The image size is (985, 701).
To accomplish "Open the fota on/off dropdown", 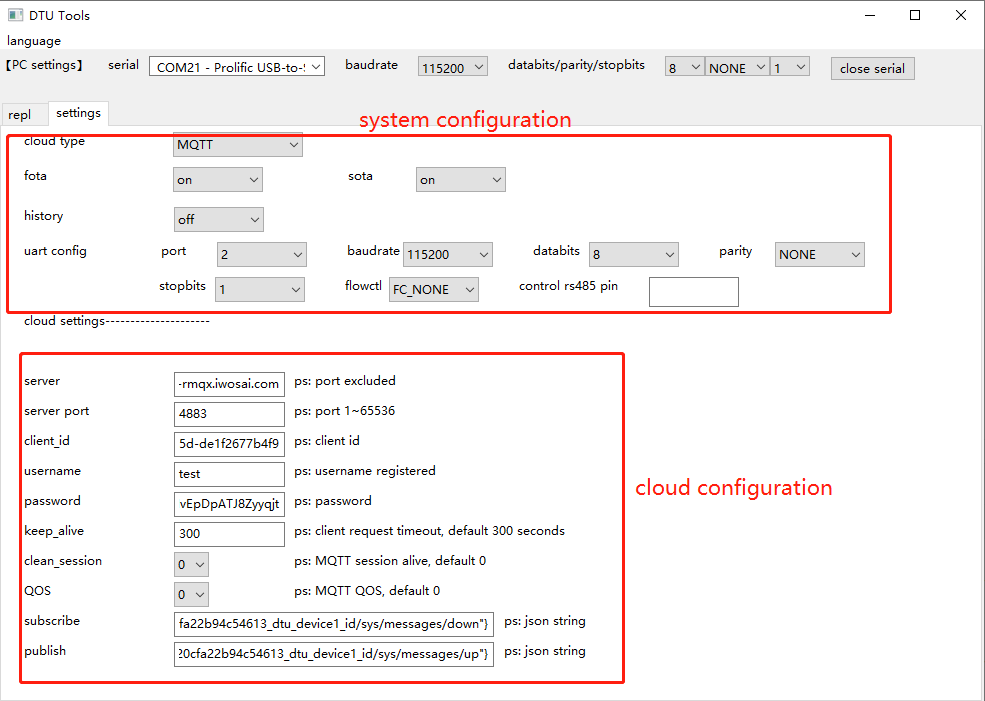I will 217,179.
